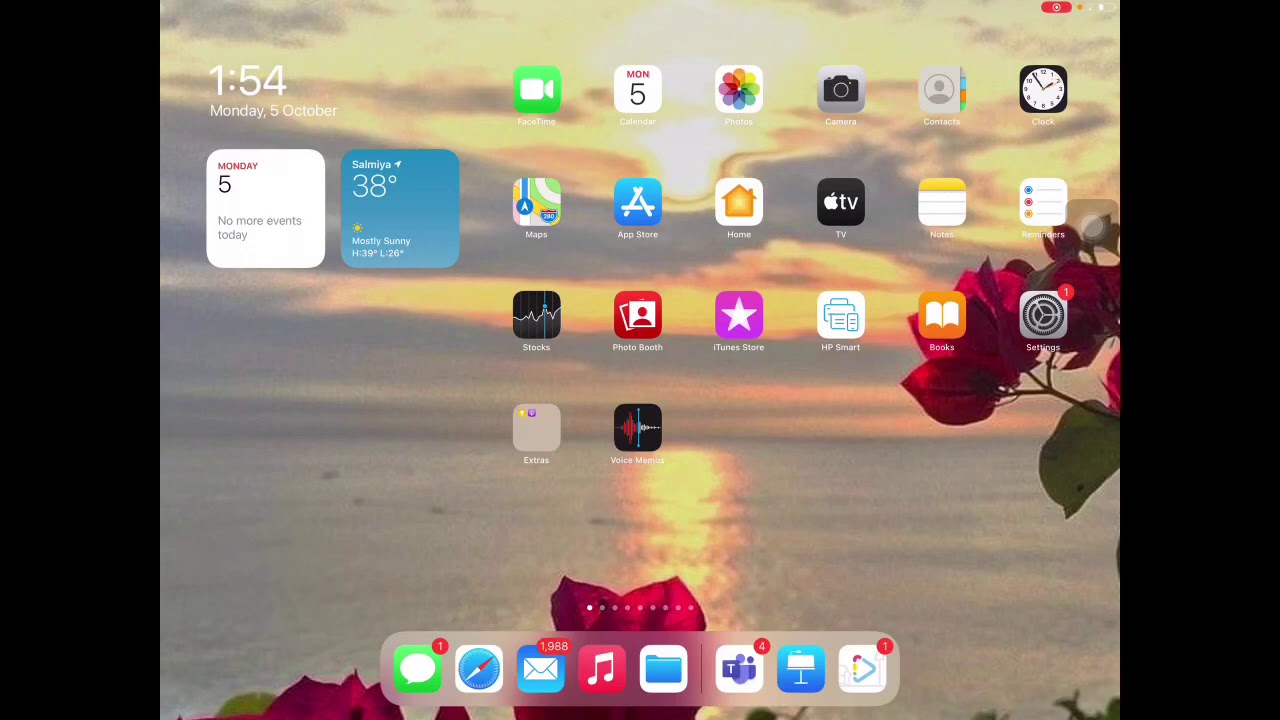The width and height of the screenshot is (1280, 720).
Task: Open the Maps app
Action: pos(536,203)
